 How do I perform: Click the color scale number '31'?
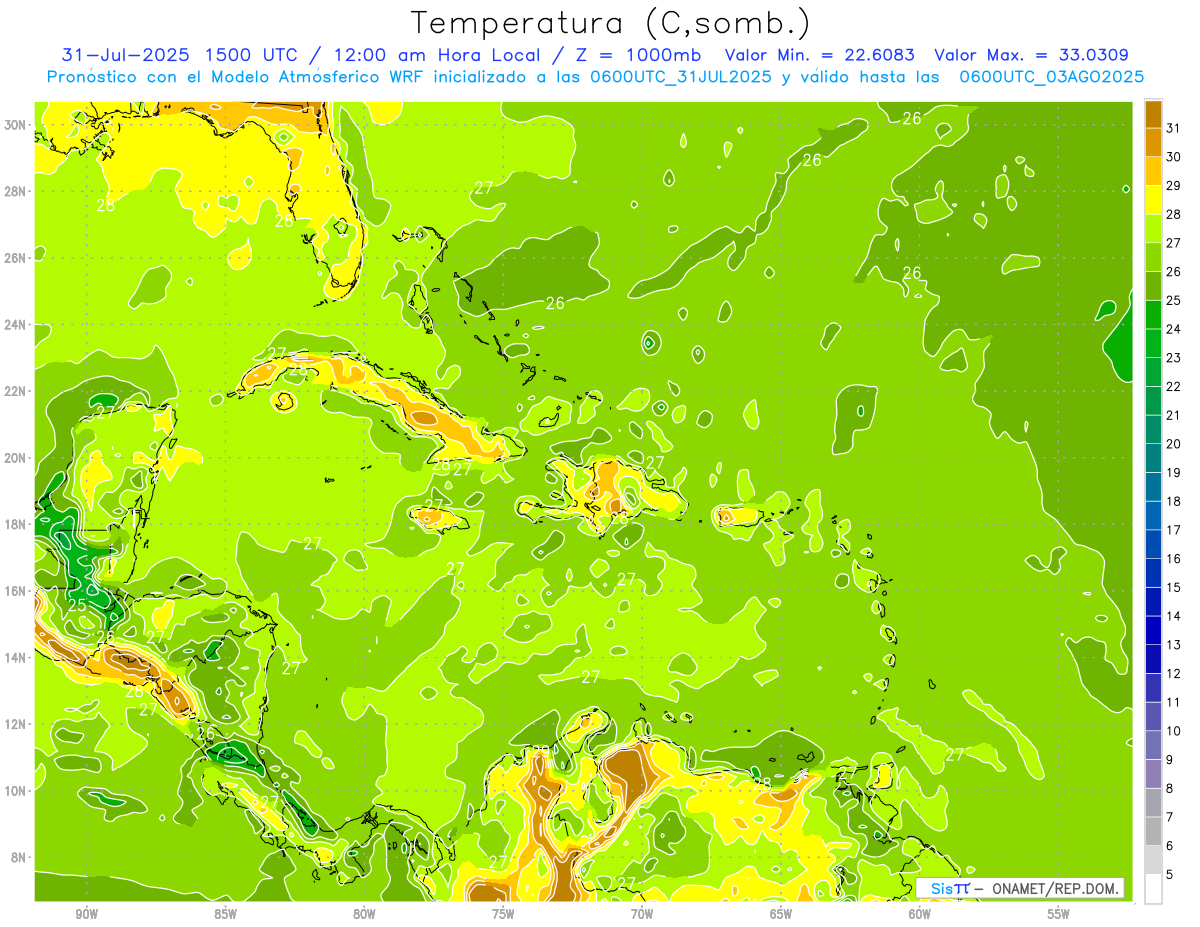click(1174, 128)
